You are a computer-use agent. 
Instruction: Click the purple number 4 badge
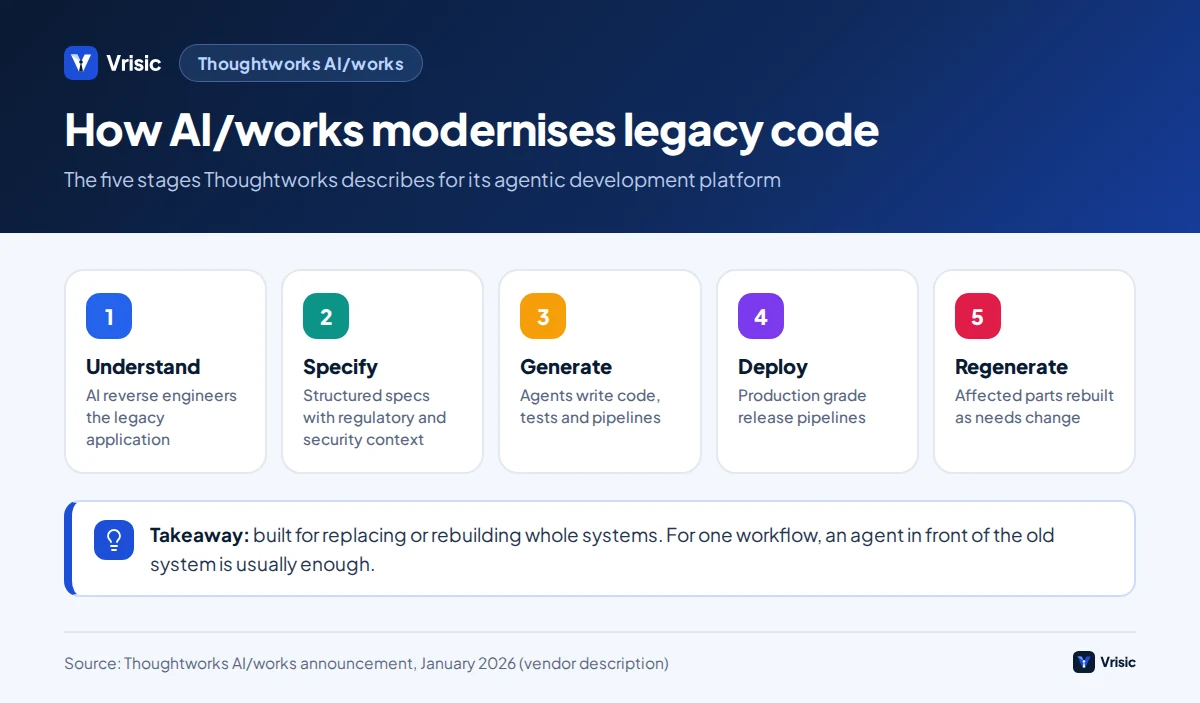pos(761,316)
